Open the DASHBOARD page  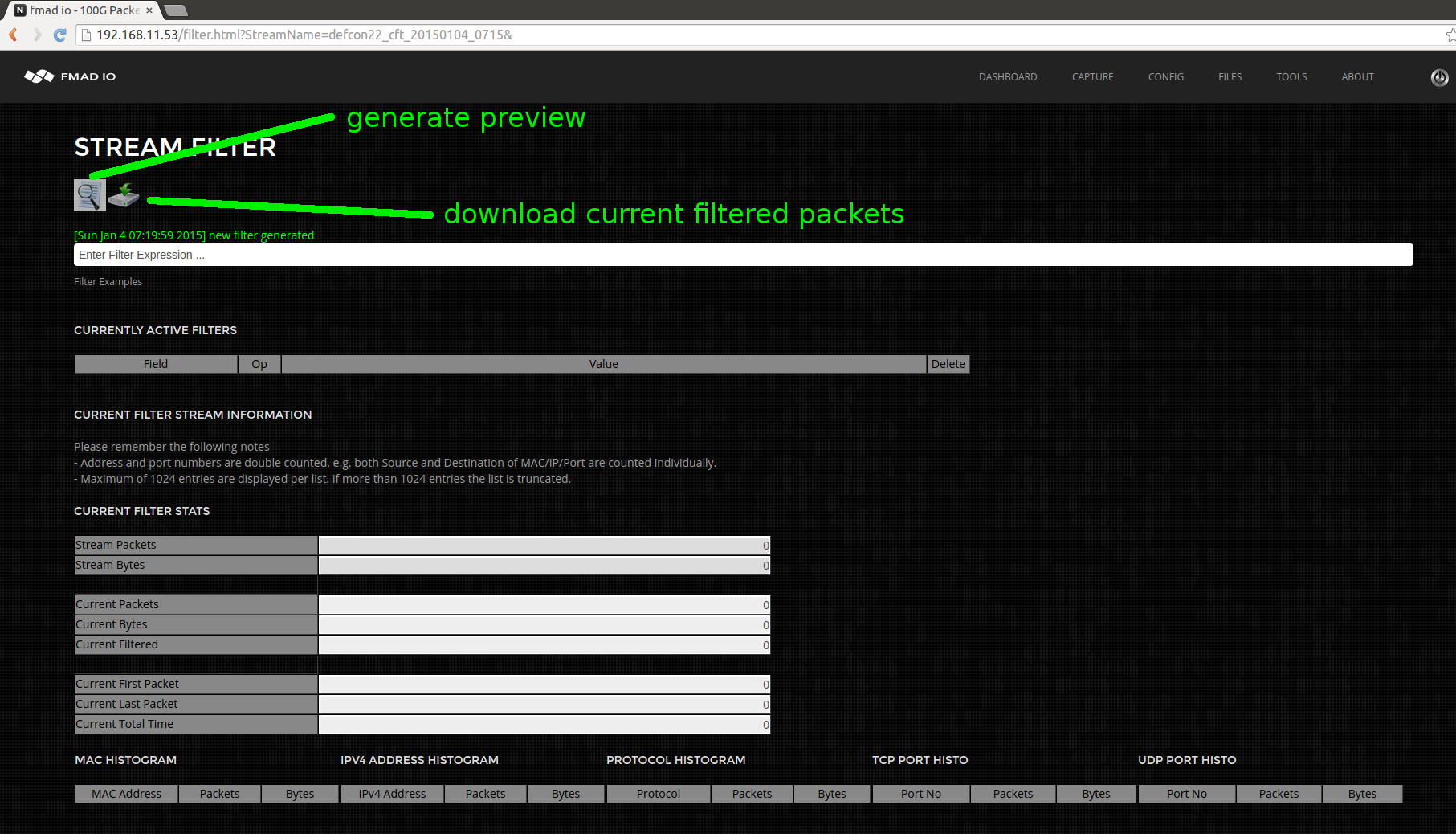click(x=1007, y=76)
